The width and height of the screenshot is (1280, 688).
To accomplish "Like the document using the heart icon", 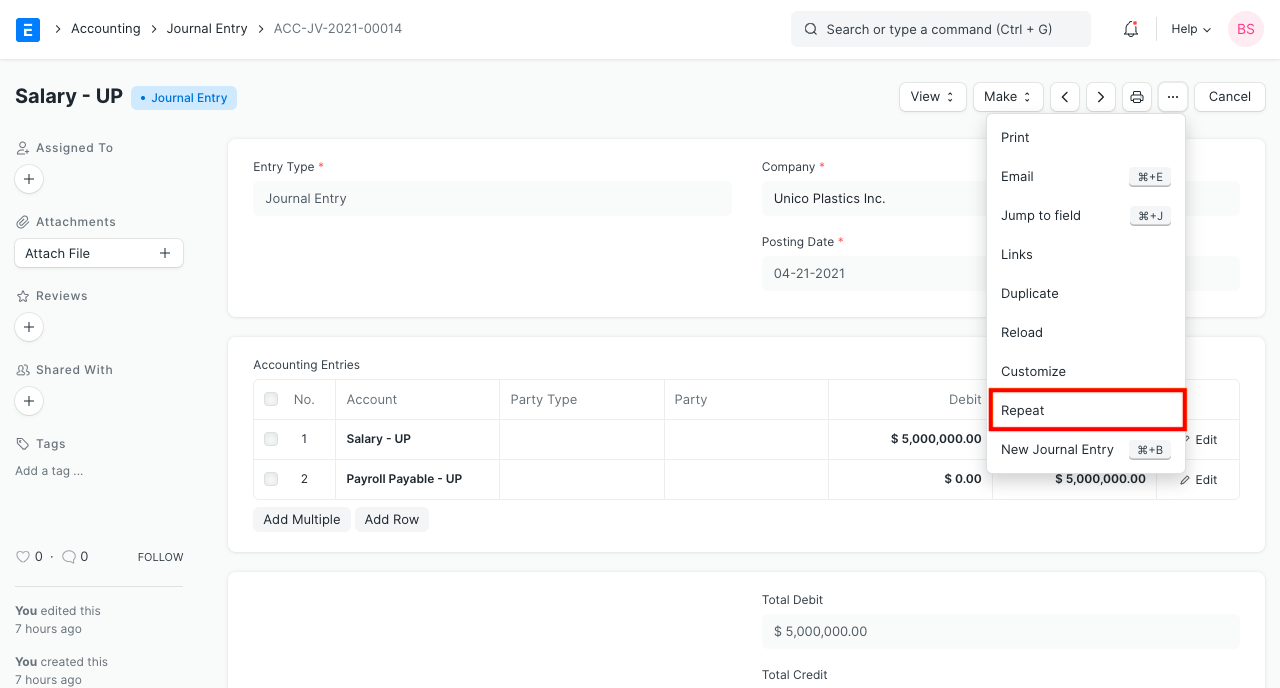I will tap(22, 556).
